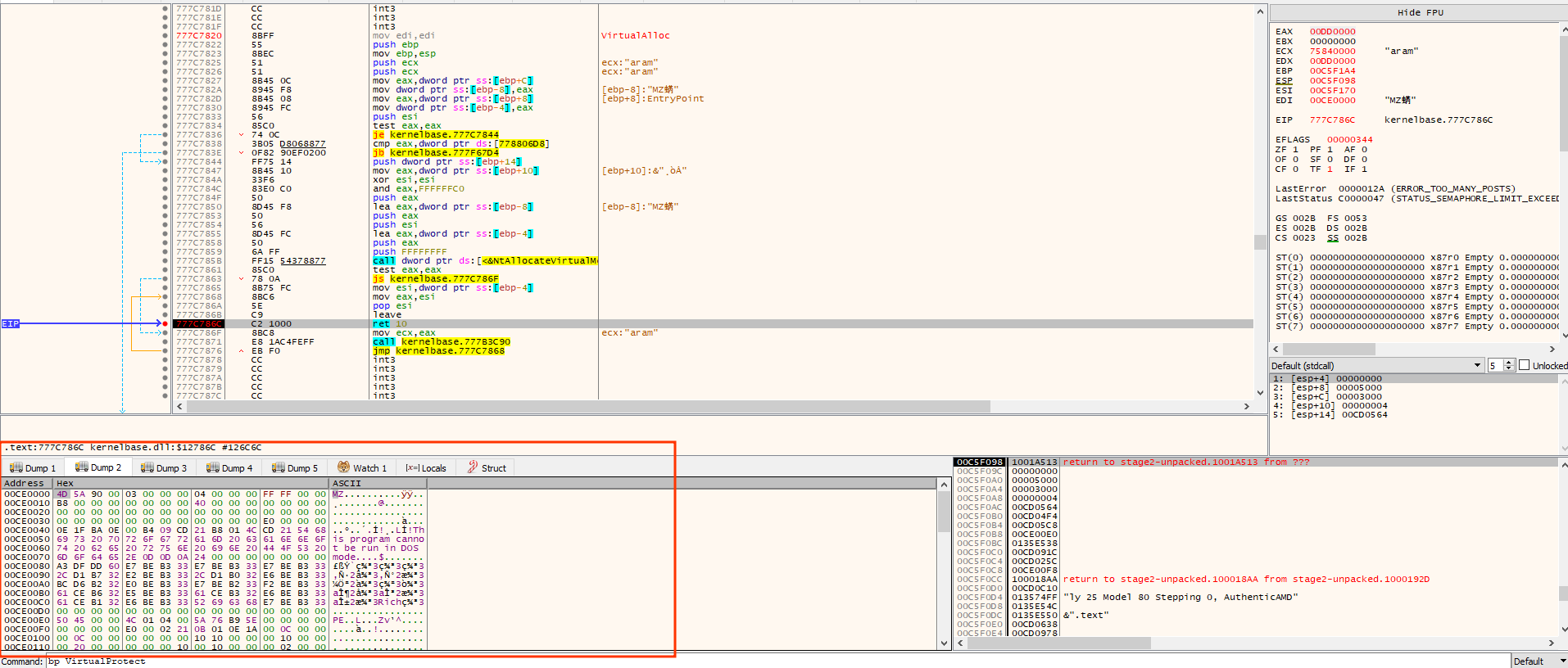Click the jump indicator next to 'js kernelbase.777C786F'
Screen dimensions: 1568x668
click(x=241, y=279)
